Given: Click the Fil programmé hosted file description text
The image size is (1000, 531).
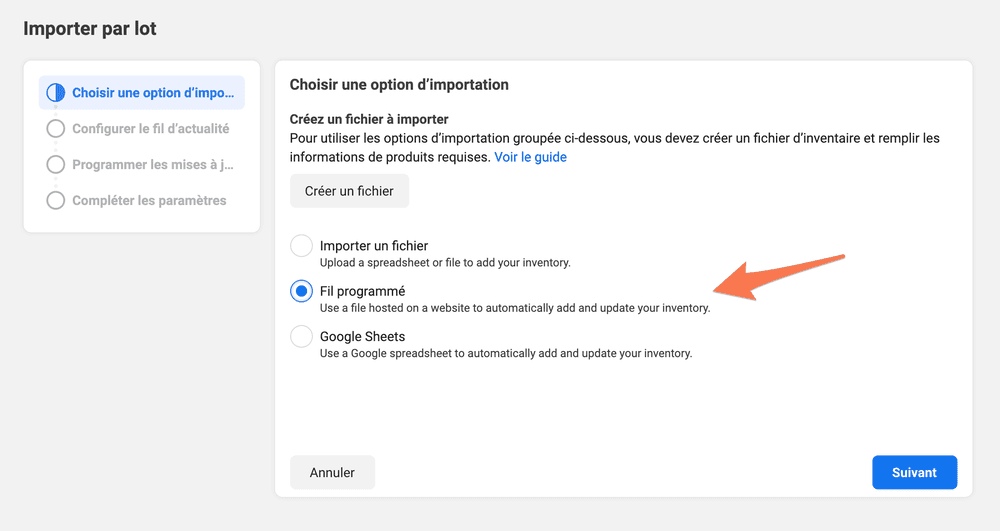Looking at the screenshot, I should tap(515, 308).
